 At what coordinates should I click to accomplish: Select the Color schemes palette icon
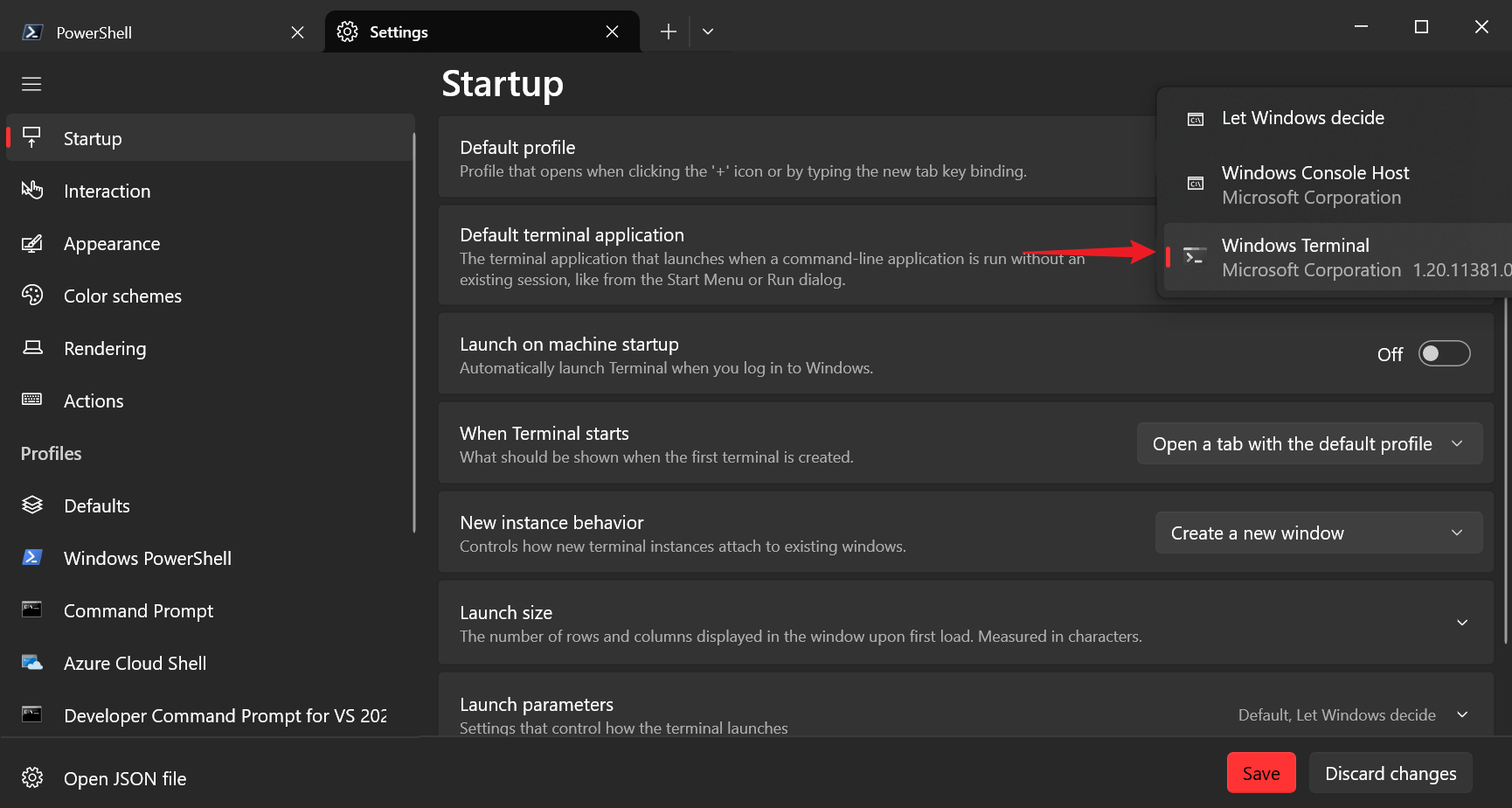click(32, 296)
